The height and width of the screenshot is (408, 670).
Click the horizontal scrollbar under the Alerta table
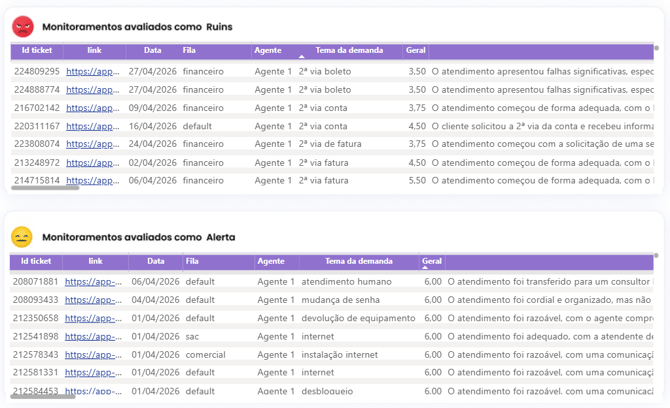pos(43,396)
